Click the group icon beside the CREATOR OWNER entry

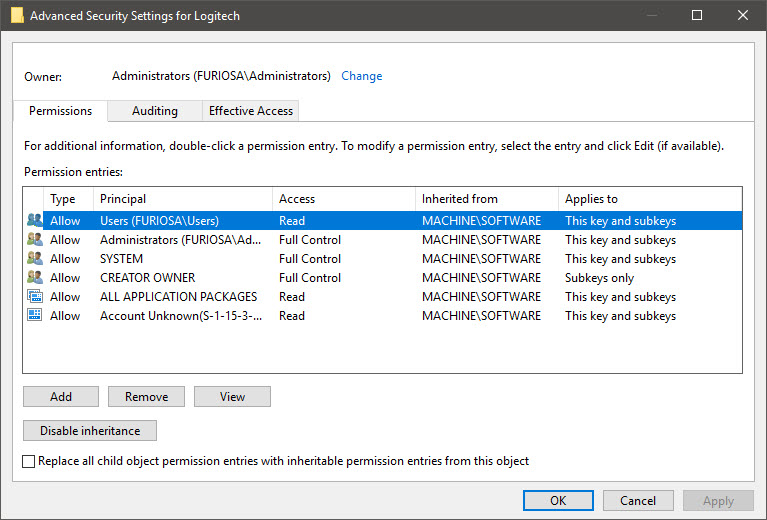coord(35,277)
